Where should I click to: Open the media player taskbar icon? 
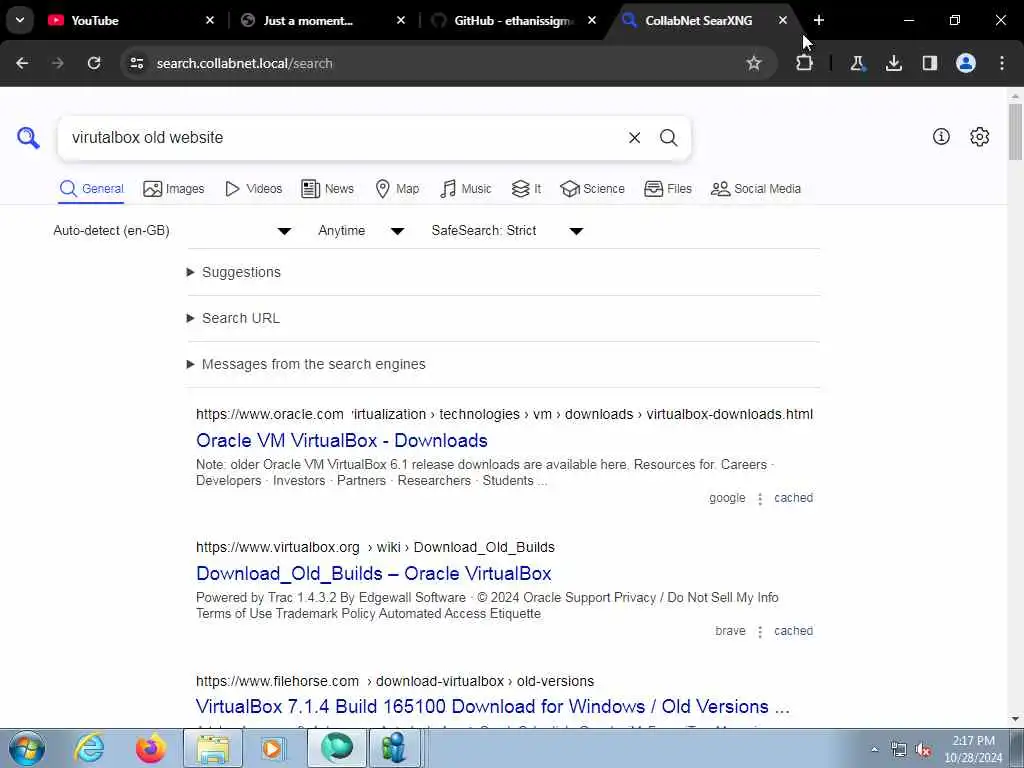[274, 748]
